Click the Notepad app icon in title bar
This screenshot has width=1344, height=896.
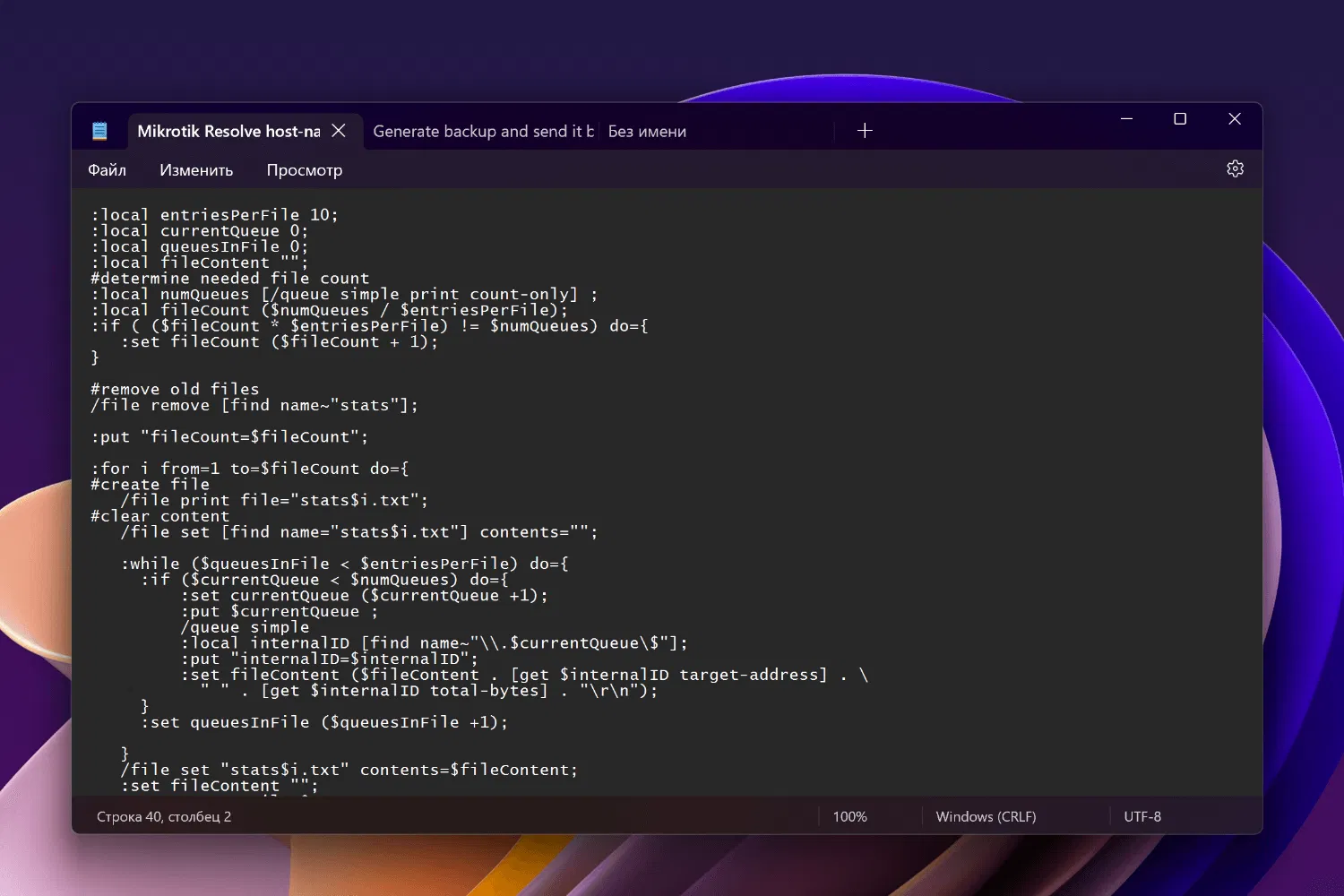tap(99, 131)
